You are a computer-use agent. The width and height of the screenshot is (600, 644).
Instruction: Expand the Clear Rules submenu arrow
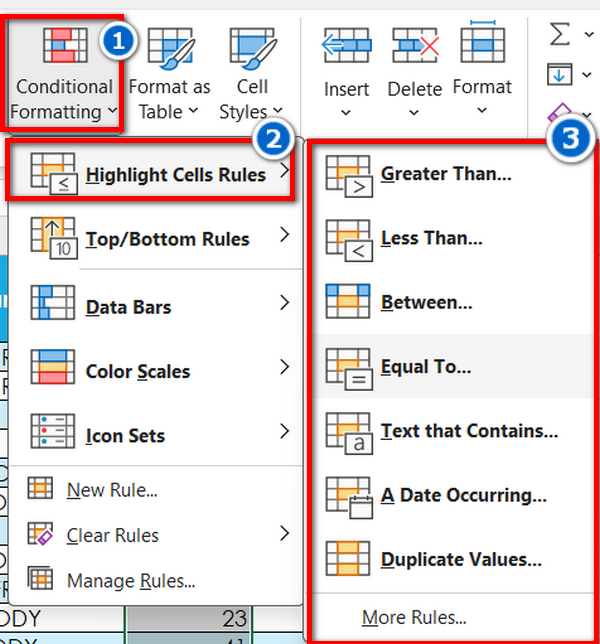tap(285, 534)
